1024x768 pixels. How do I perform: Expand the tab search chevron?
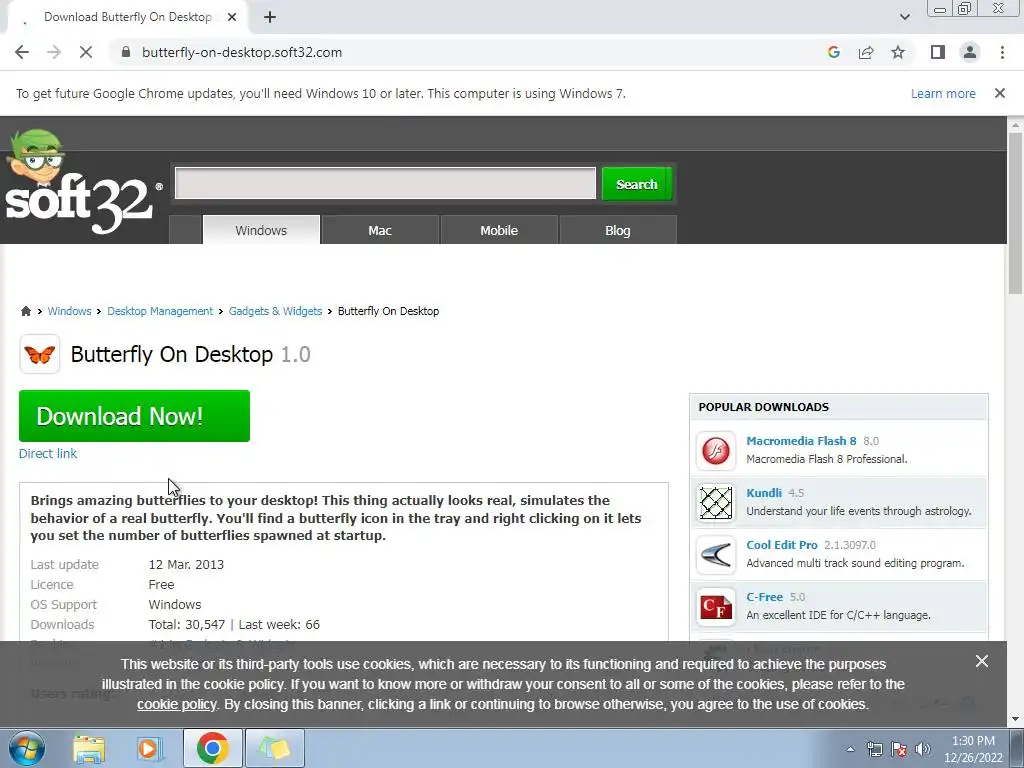[x=904, y=17]
